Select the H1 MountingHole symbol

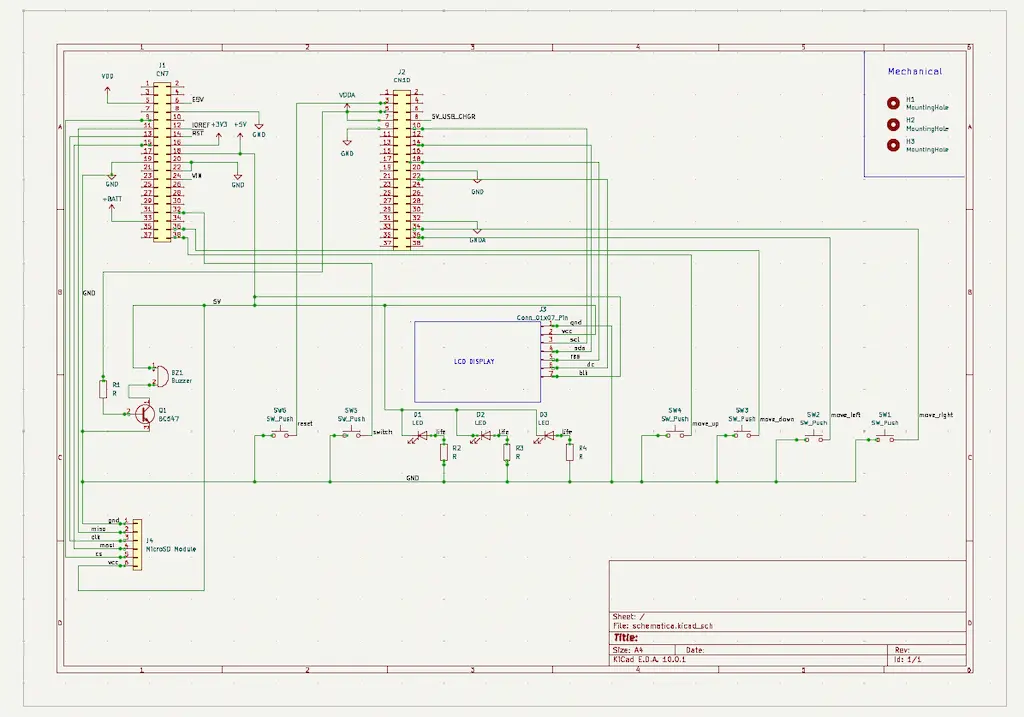click(x=893, y=103)
